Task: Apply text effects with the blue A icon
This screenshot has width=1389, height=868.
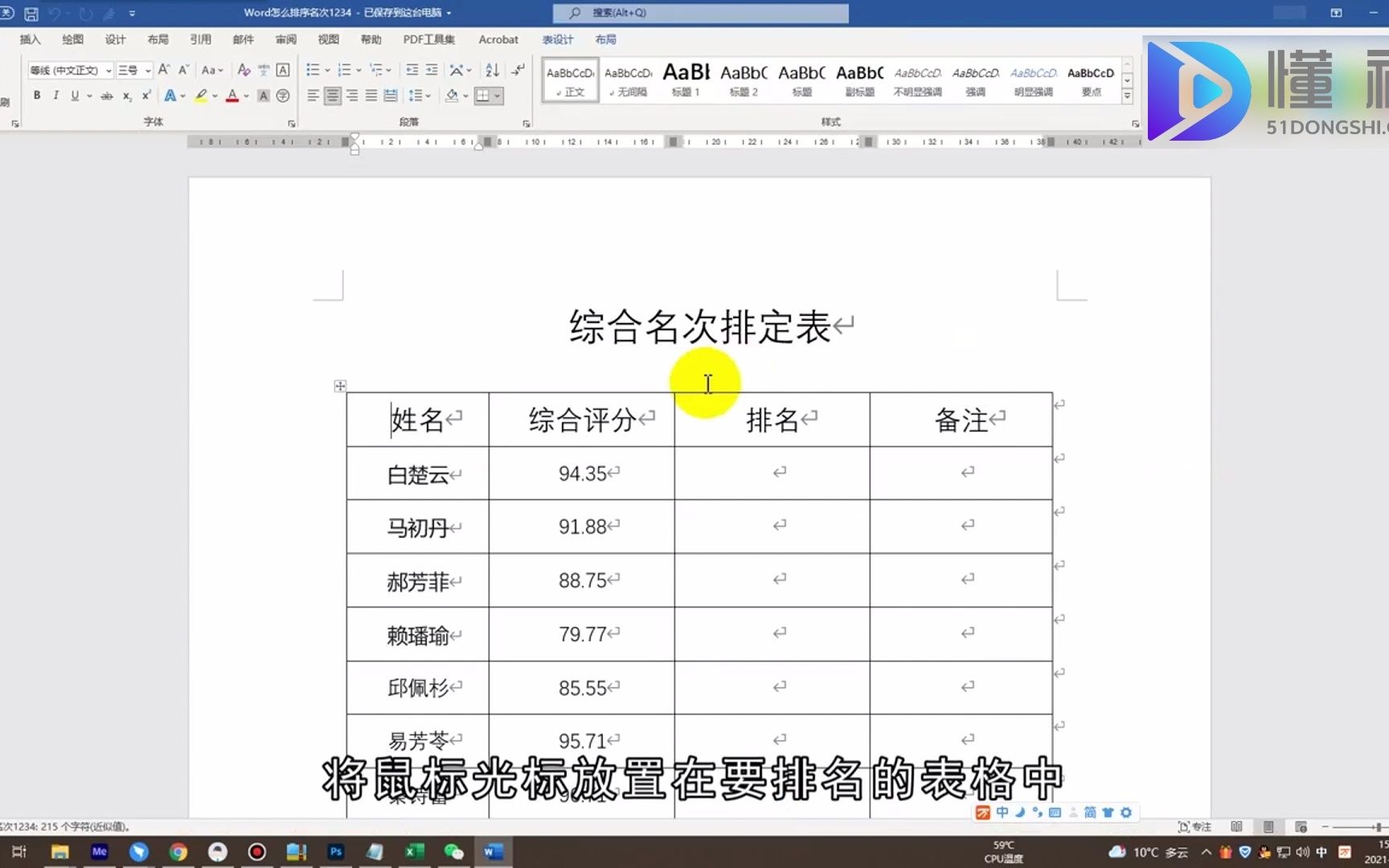Action: coord(170,96)
